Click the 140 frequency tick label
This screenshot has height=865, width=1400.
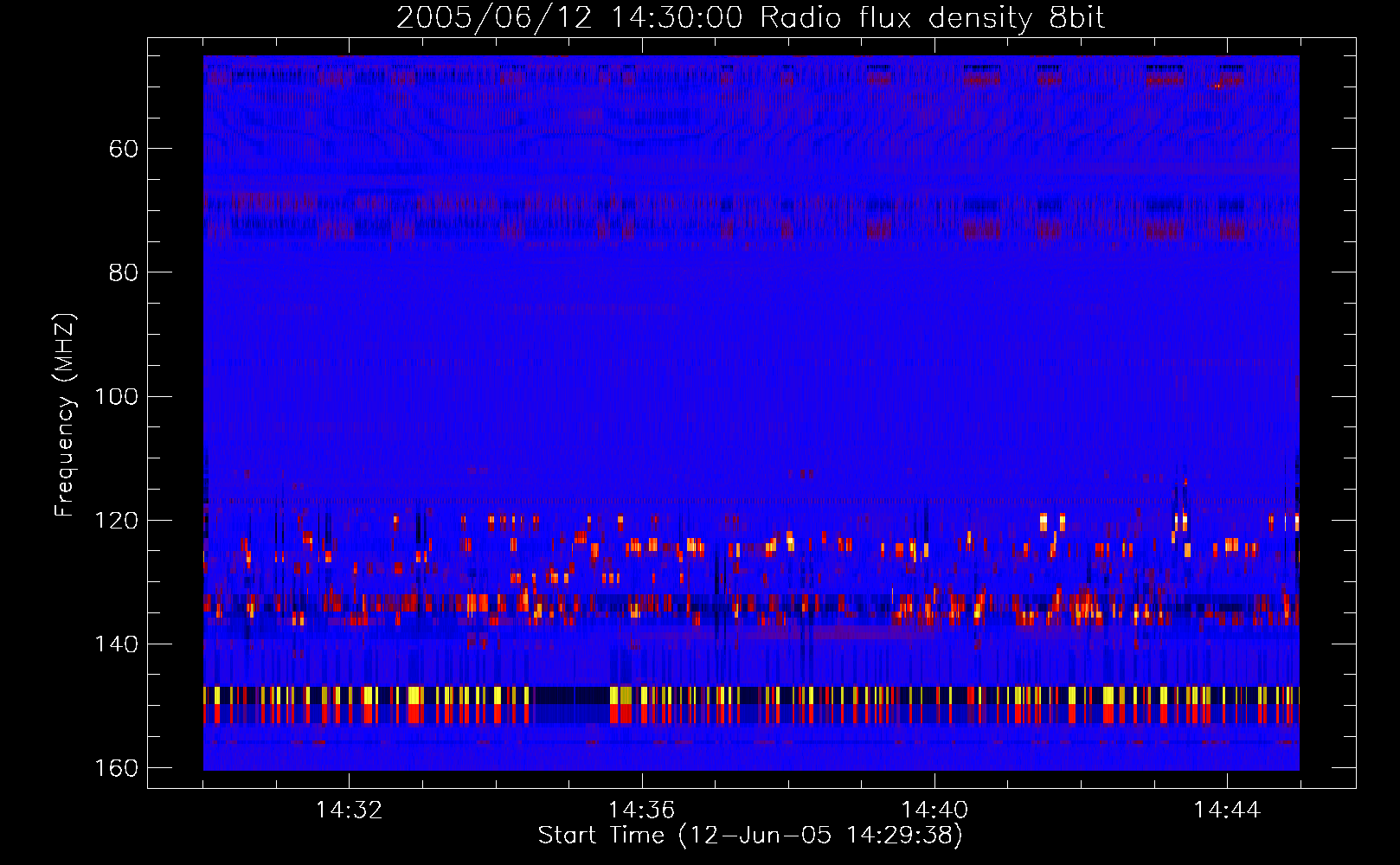pyautogui.click(x=116, y=644)
